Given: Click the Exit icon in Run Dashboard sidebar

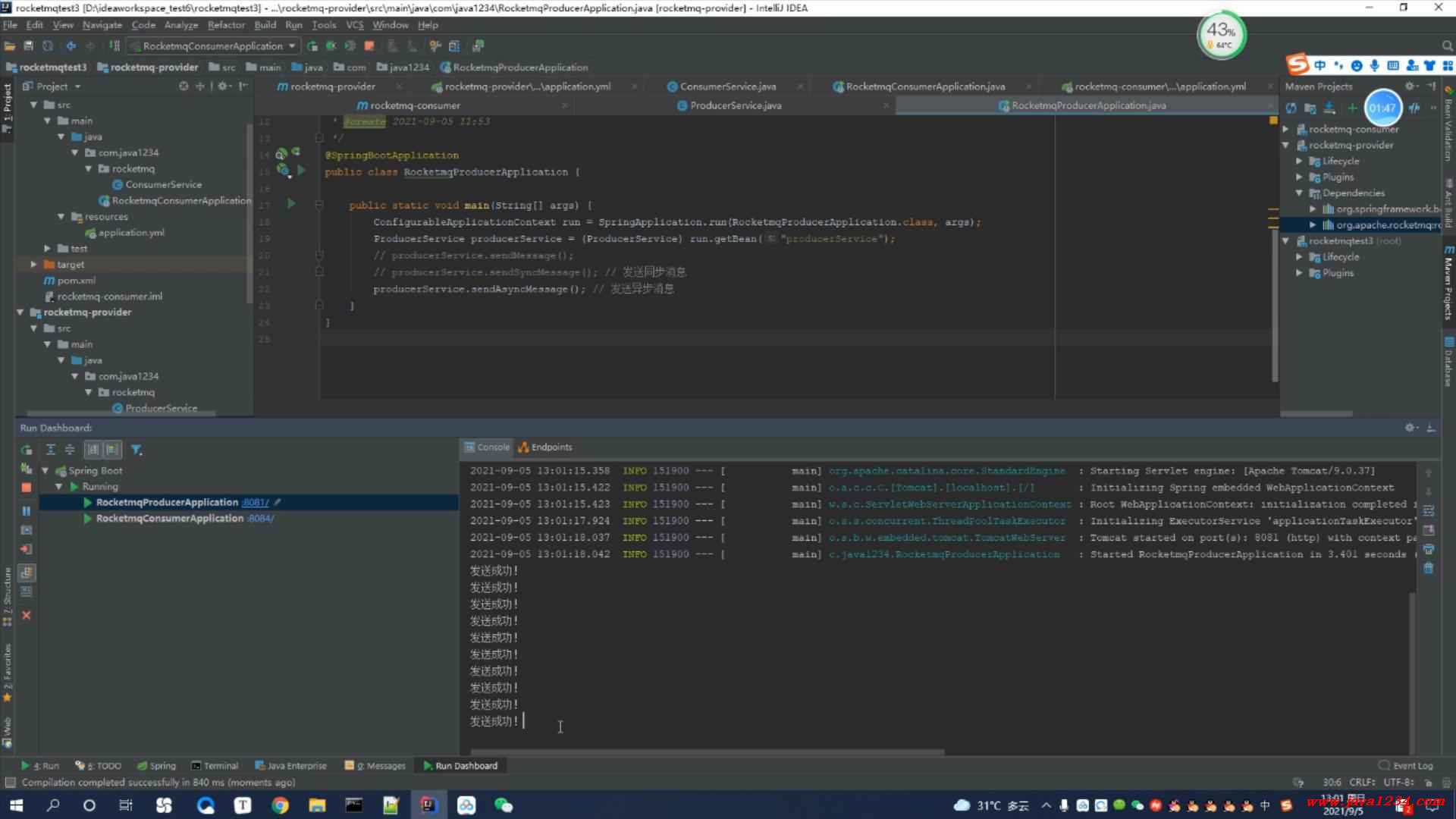Looking at the screenshot, I should pyautogui.click(x=27, y=549).
